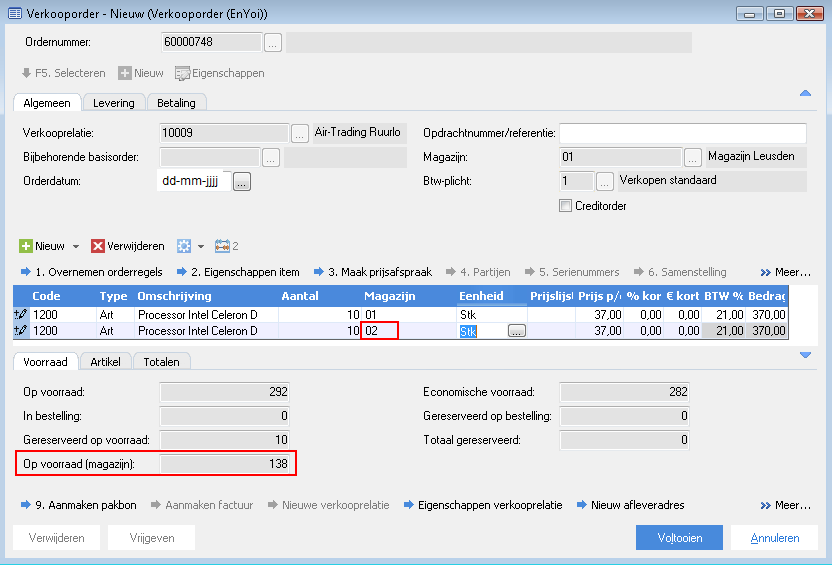
Task: Collapse the lower panel with down arrow
Action: [805, 355]
